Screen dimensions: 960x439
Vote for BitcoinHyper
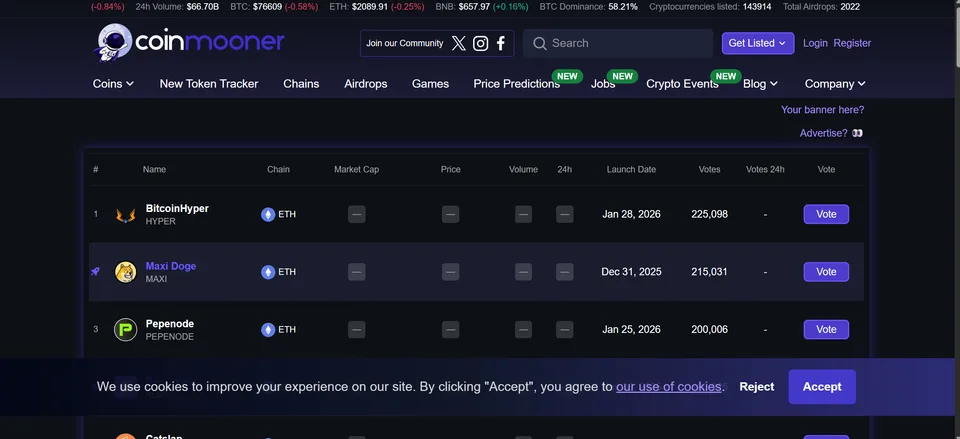click(x=826, y=214)
